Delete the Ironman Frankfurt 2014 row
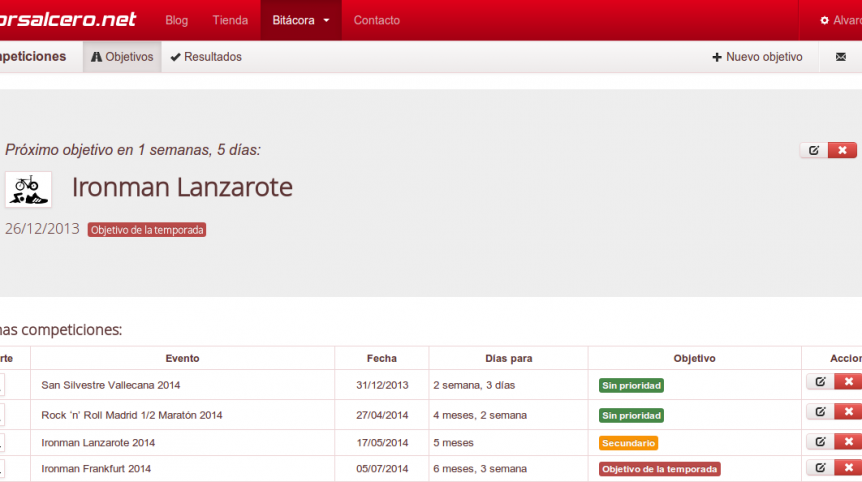The image size is (862, 482). pyautogui.click(x=848, y=468)
